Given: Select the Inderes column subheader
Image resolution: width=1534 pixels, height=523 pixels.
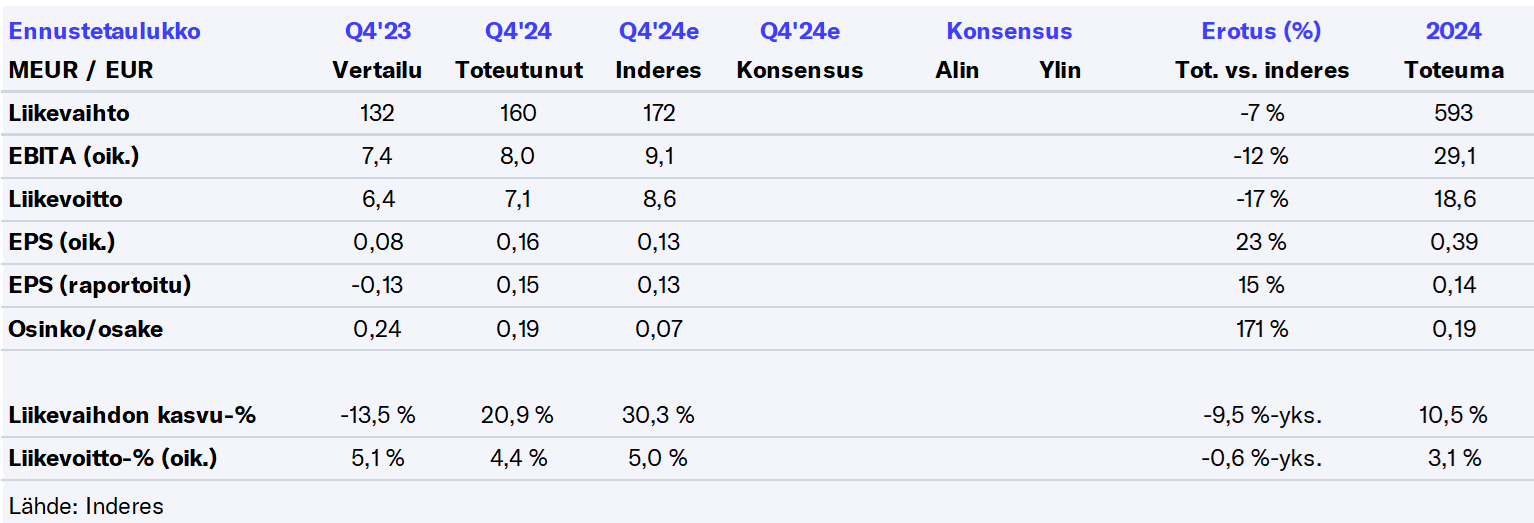Looking at the screenshot, I should (x=658, y=71).
